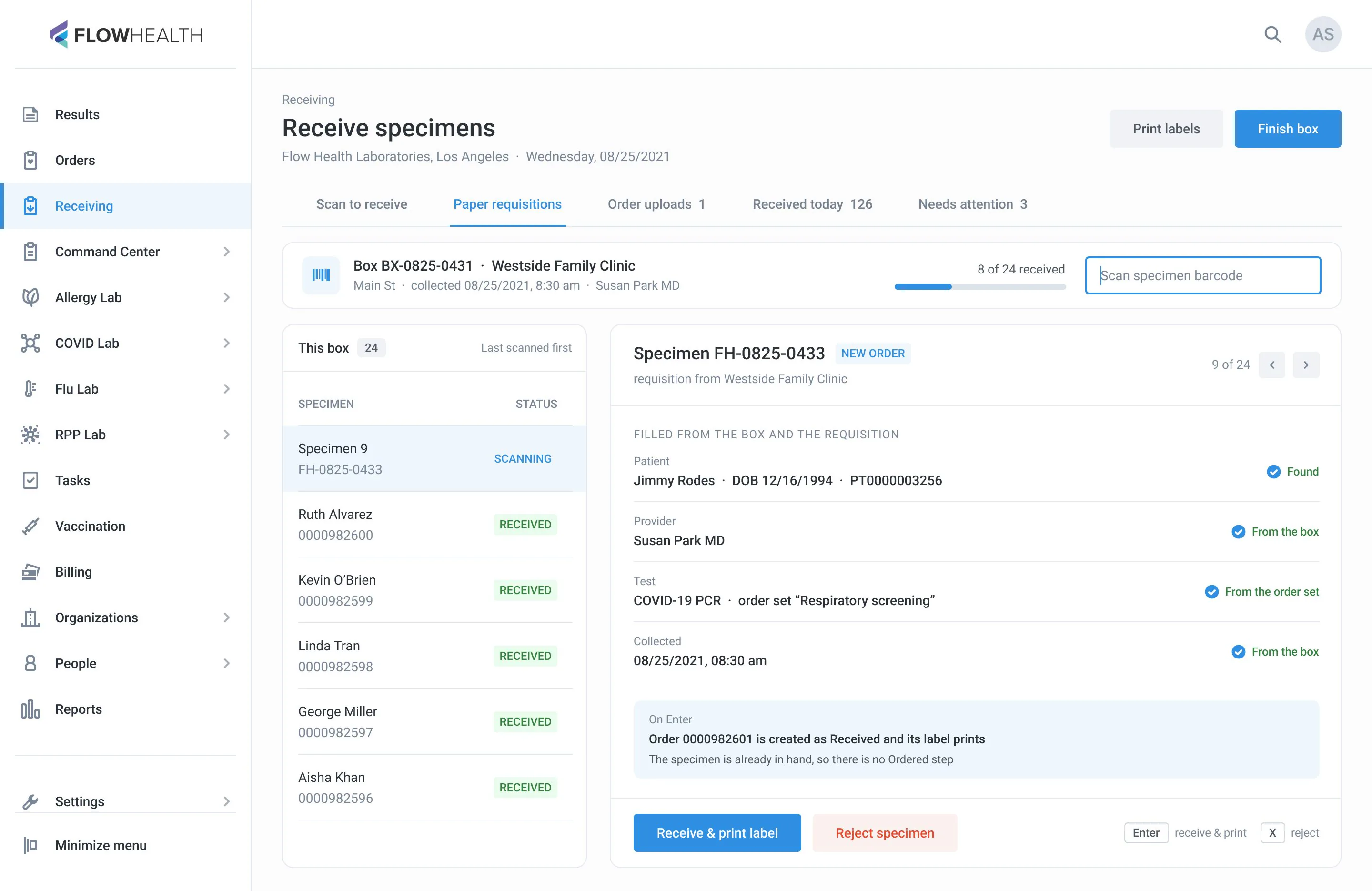Screen dimensions: 1372x891
Task: Open the Vaccination syringe icon
Action: (30, 526)
